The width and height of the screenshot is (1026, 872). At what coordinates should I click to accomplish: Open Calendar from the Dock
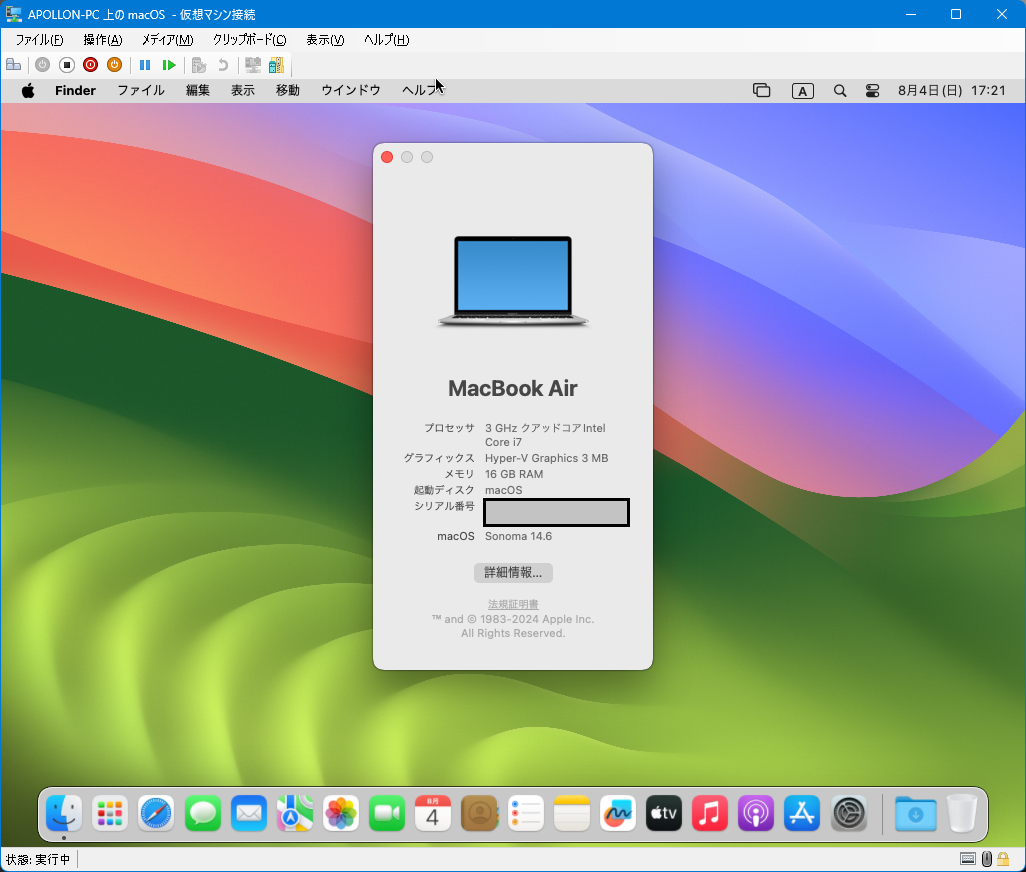click(x=433, y=814)
